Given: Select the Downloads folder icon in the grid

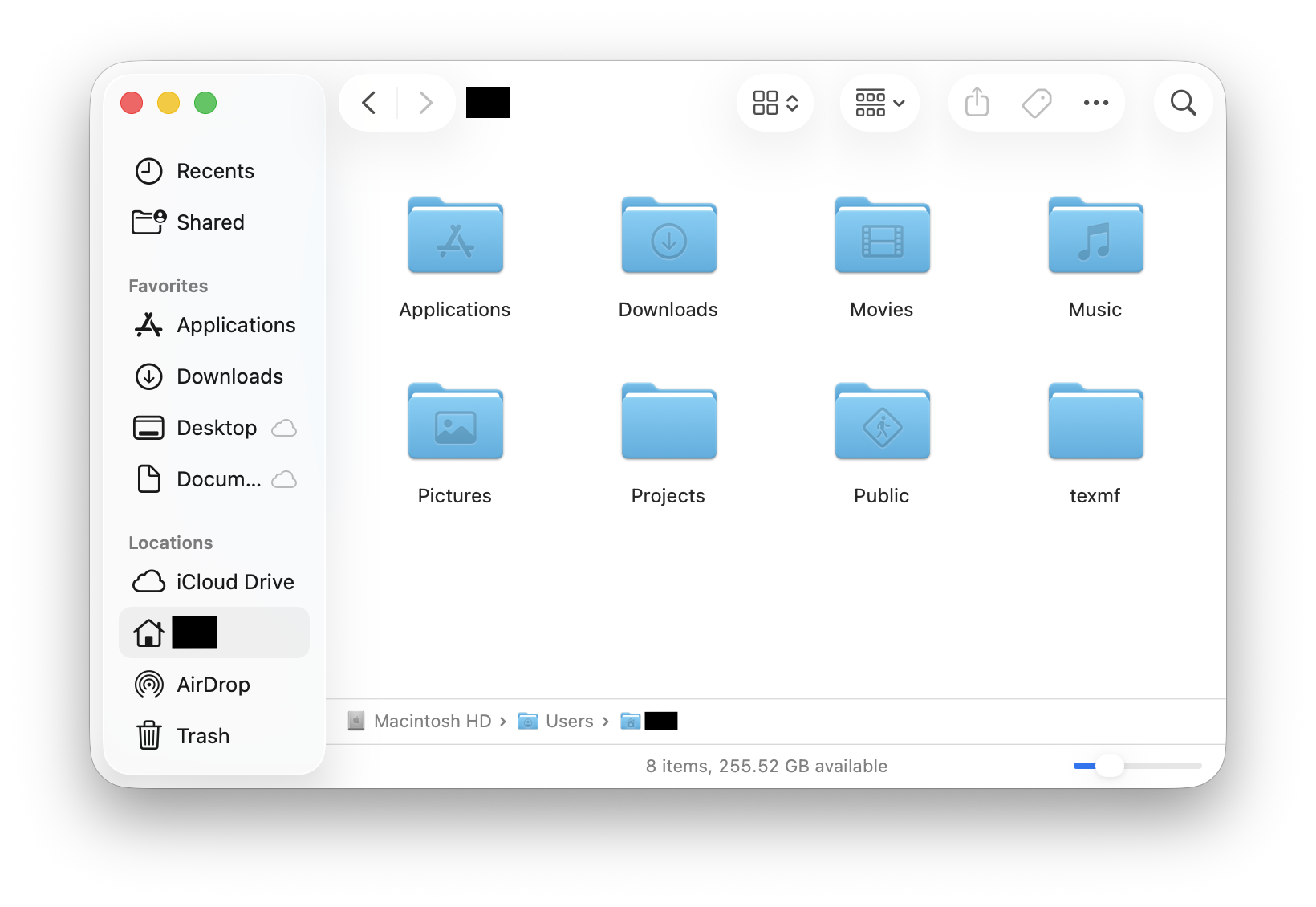Looking at the screenshot, I should [669, 235].
